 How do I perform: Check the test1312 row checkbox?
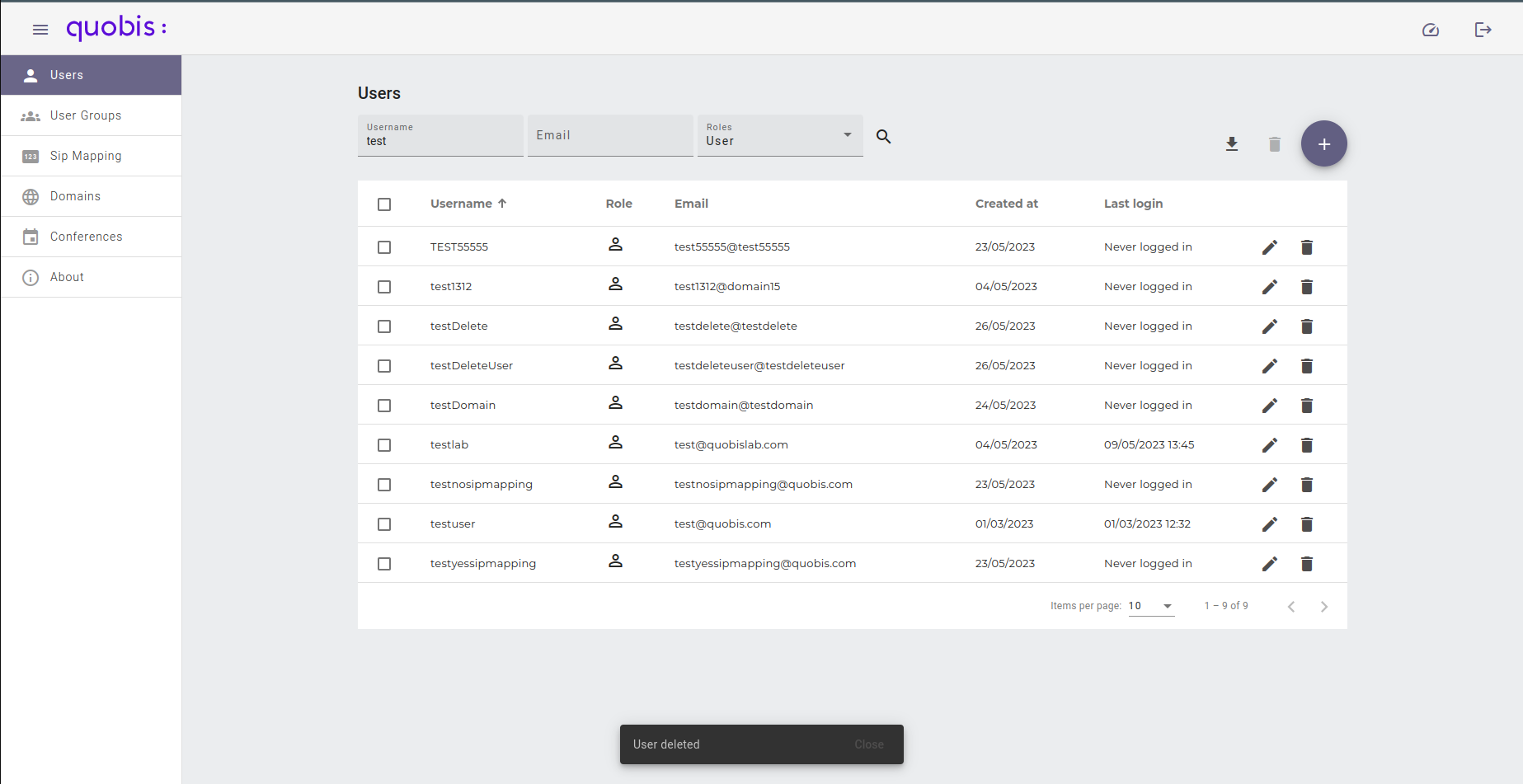point(384,287)
